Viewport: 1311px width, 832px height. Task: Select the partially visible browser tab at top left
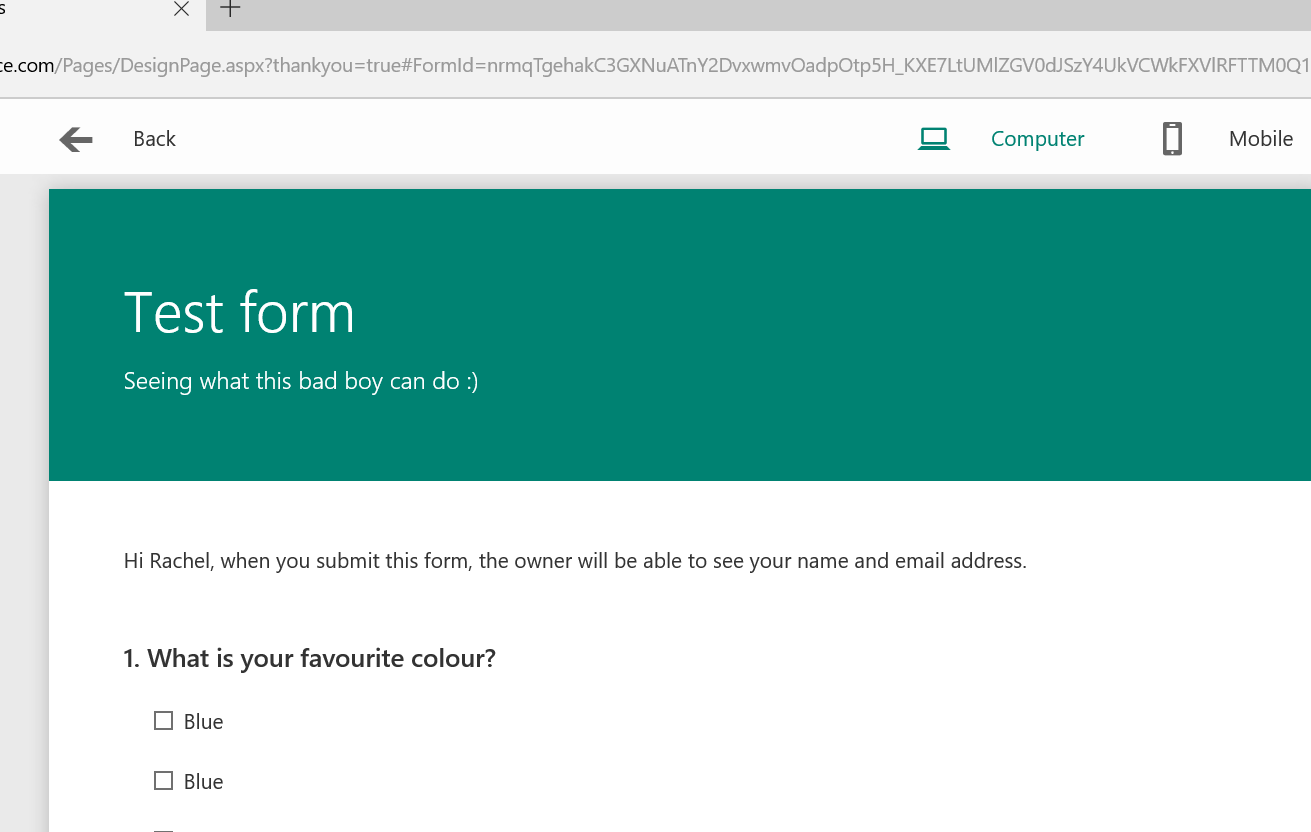coord(80,12)
